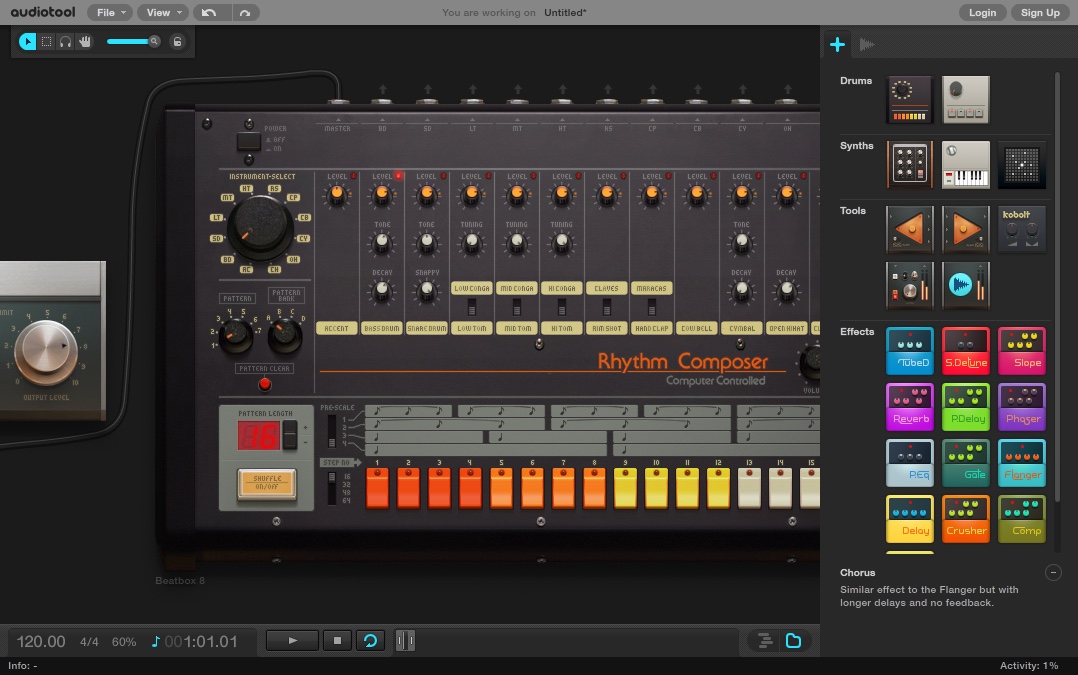Redo the last action
The height and width of the screenshot is (675, 1078).
[245, 12]
